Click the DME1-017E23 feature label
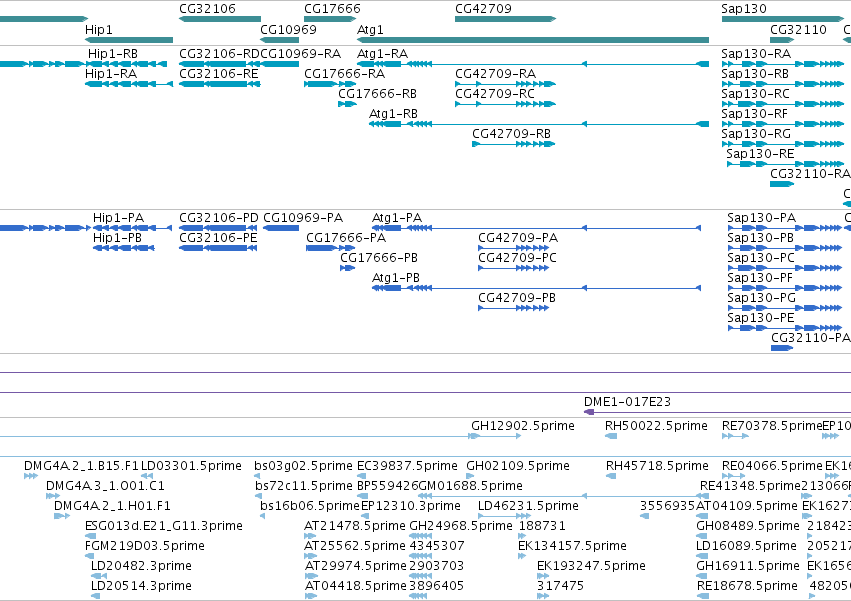 click(627, 402)
